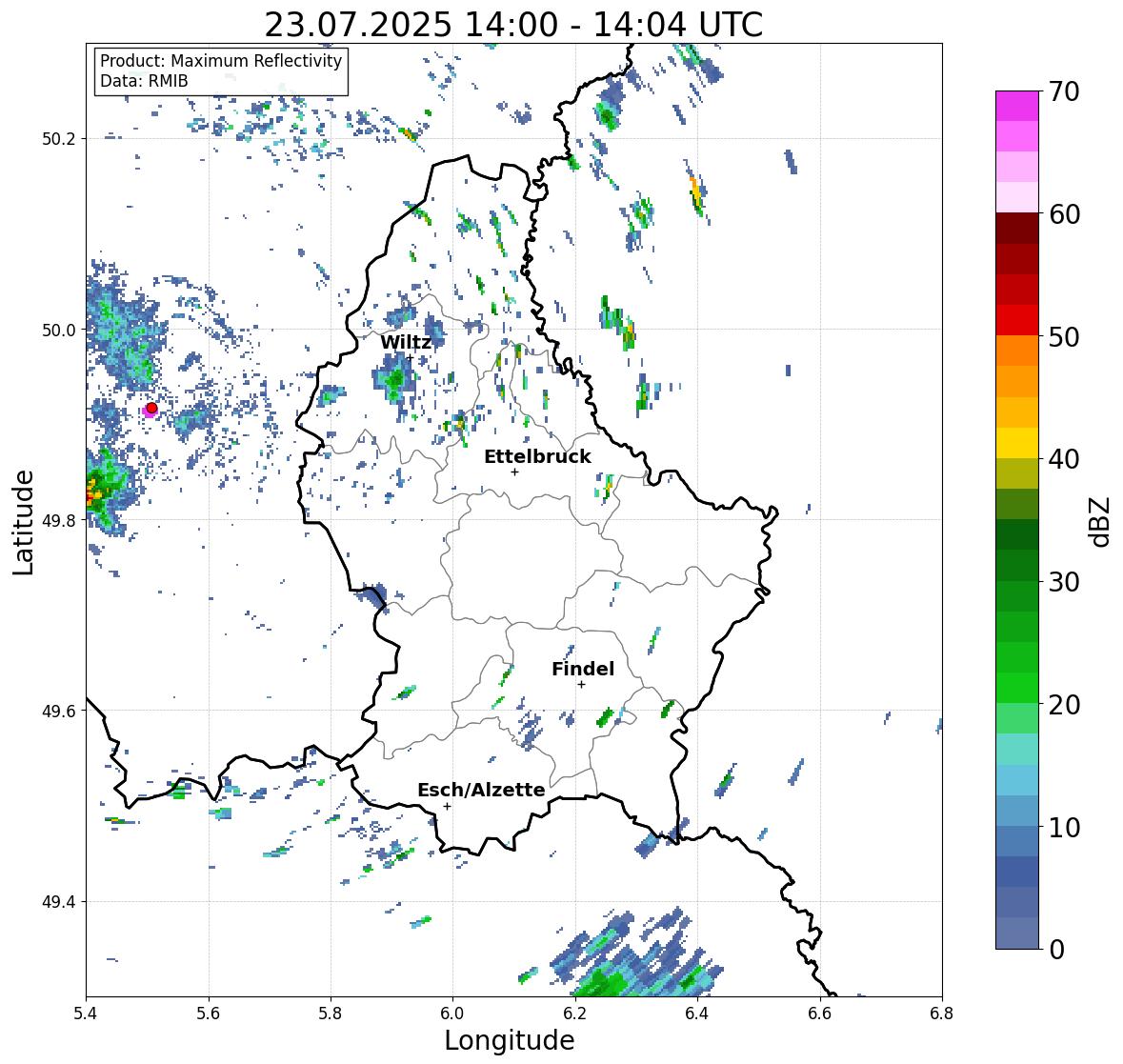Click the 6.8 longitude tick label
This screenshot has width=1123, height=1064.
pyautogui.click(x=942, y=1014)
